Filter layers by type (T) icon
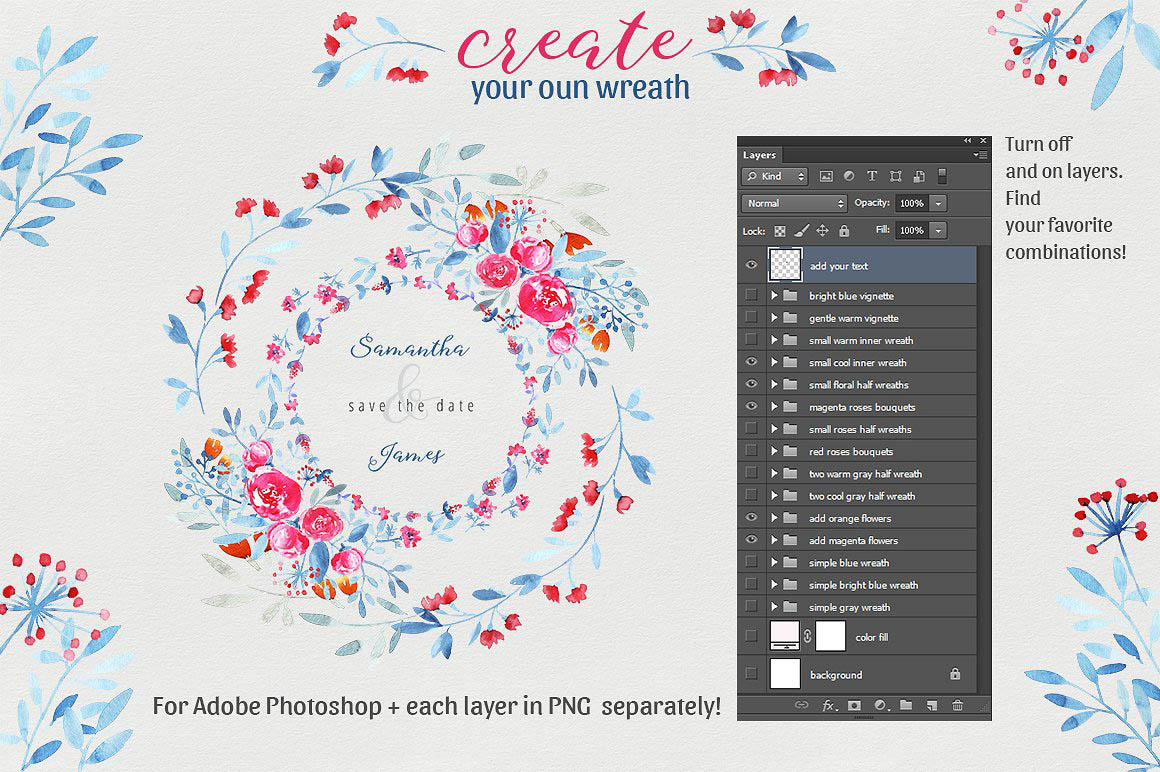The height and width of the screenshot is (772, 1160). (871, 176)
